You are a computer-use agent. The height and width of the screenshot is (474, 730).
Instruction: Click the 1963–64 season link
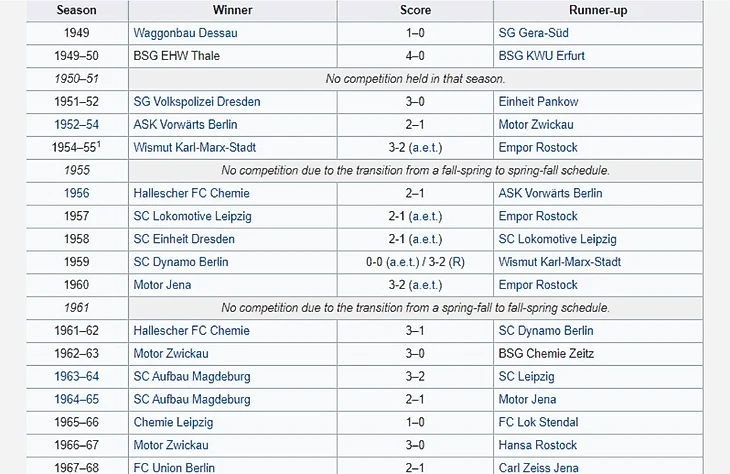point(76,377)
